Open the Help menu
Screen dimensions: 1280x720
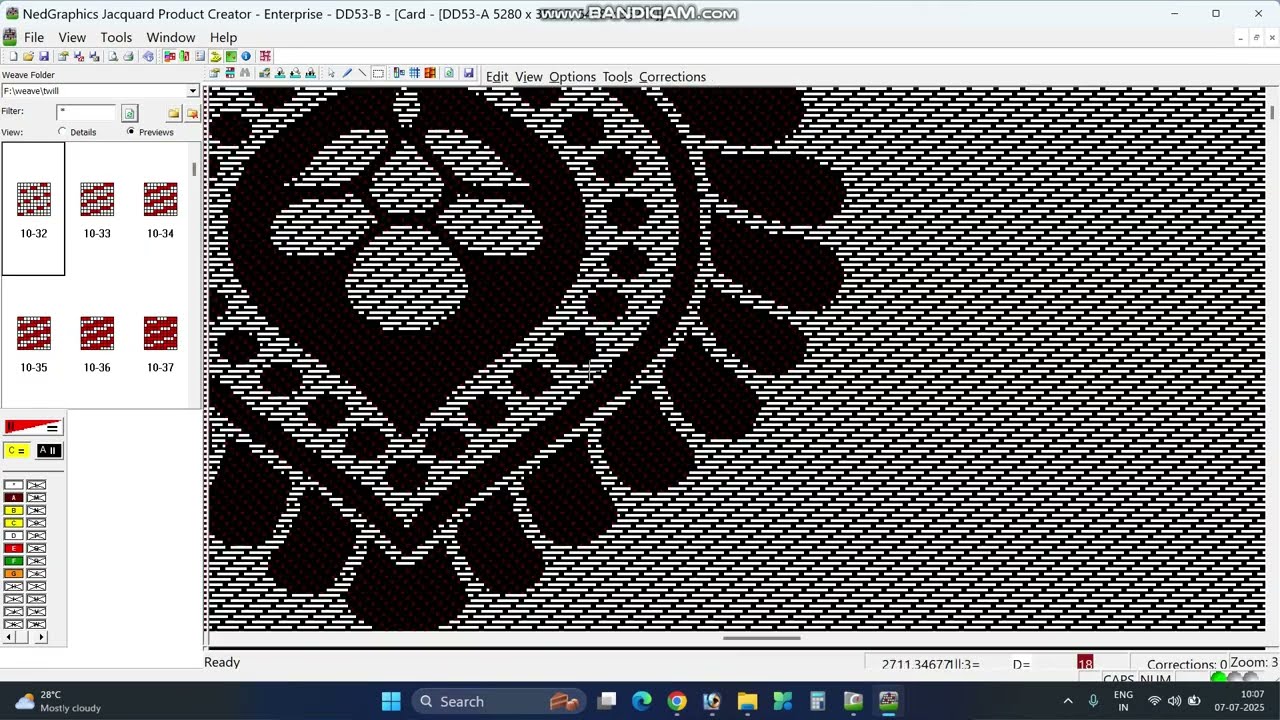coord(223,37)
